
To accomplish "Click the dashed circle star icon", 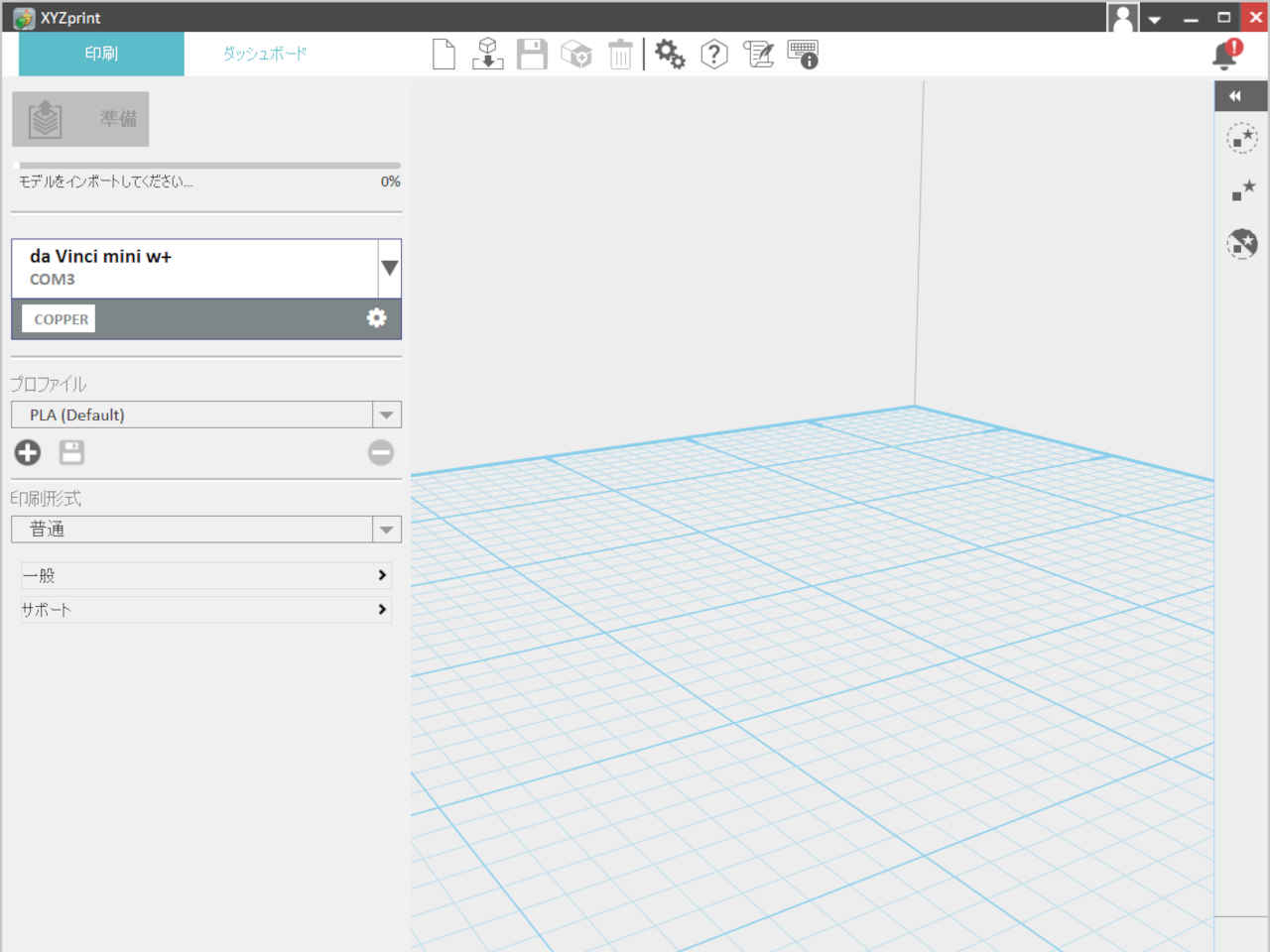I will point(1242,138).
